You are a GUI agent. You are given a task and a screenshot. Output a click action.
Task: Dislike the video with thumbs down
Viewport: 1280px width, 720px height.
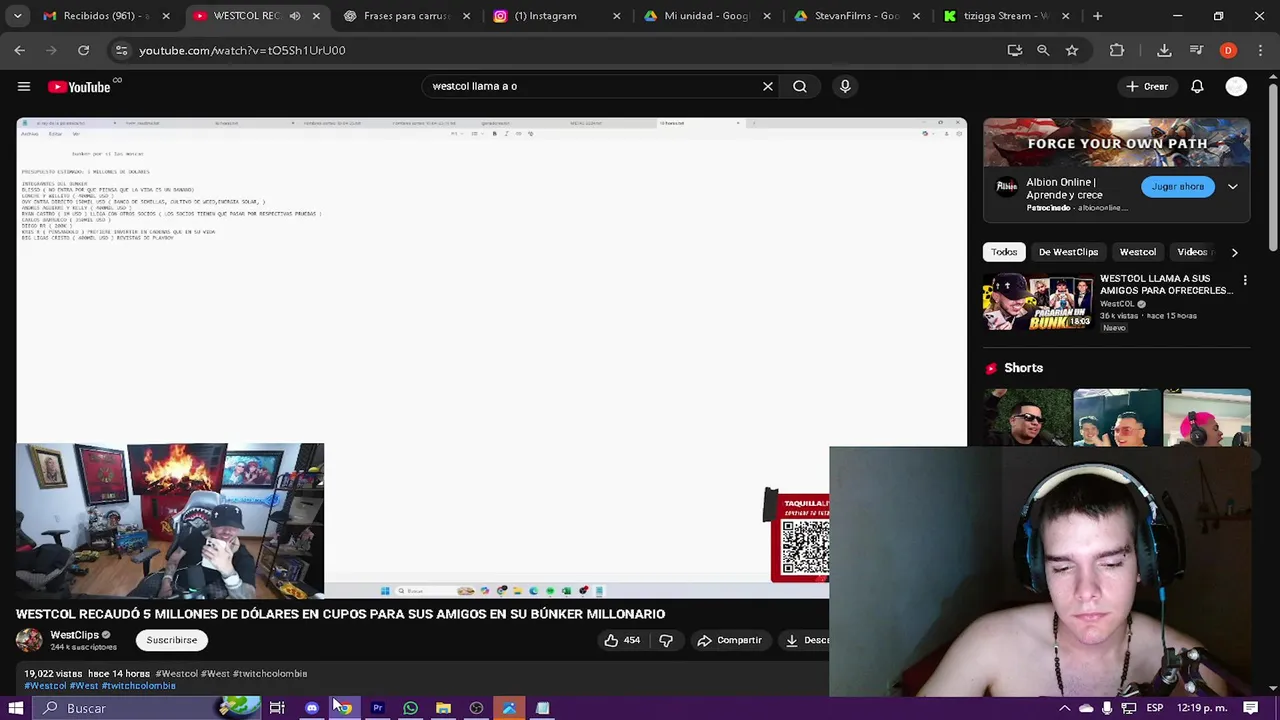(x=666, y=640)
